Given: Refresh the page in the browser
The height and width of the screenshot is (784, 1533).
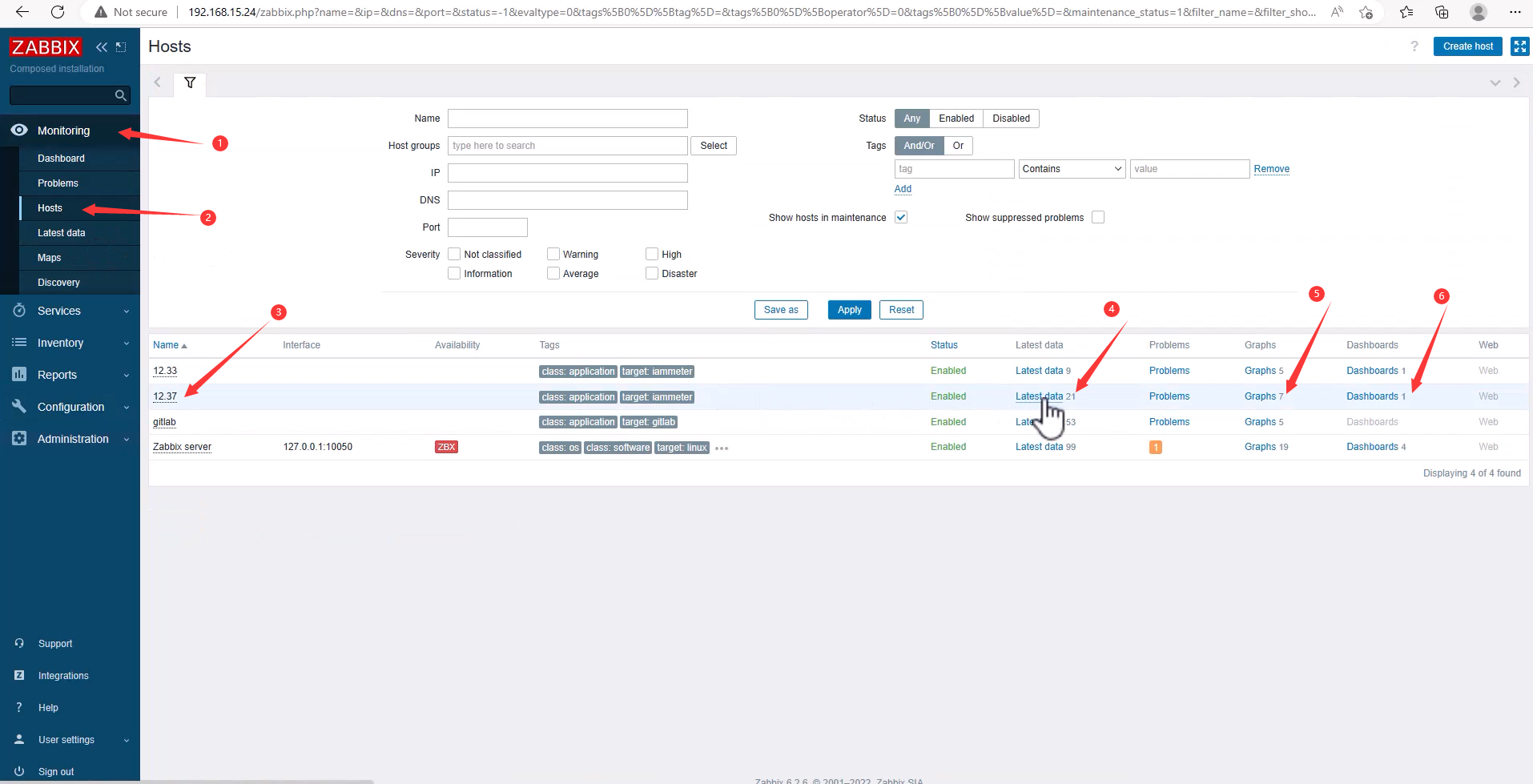Looking at the screenshot, I should click(x=58, y=12).
